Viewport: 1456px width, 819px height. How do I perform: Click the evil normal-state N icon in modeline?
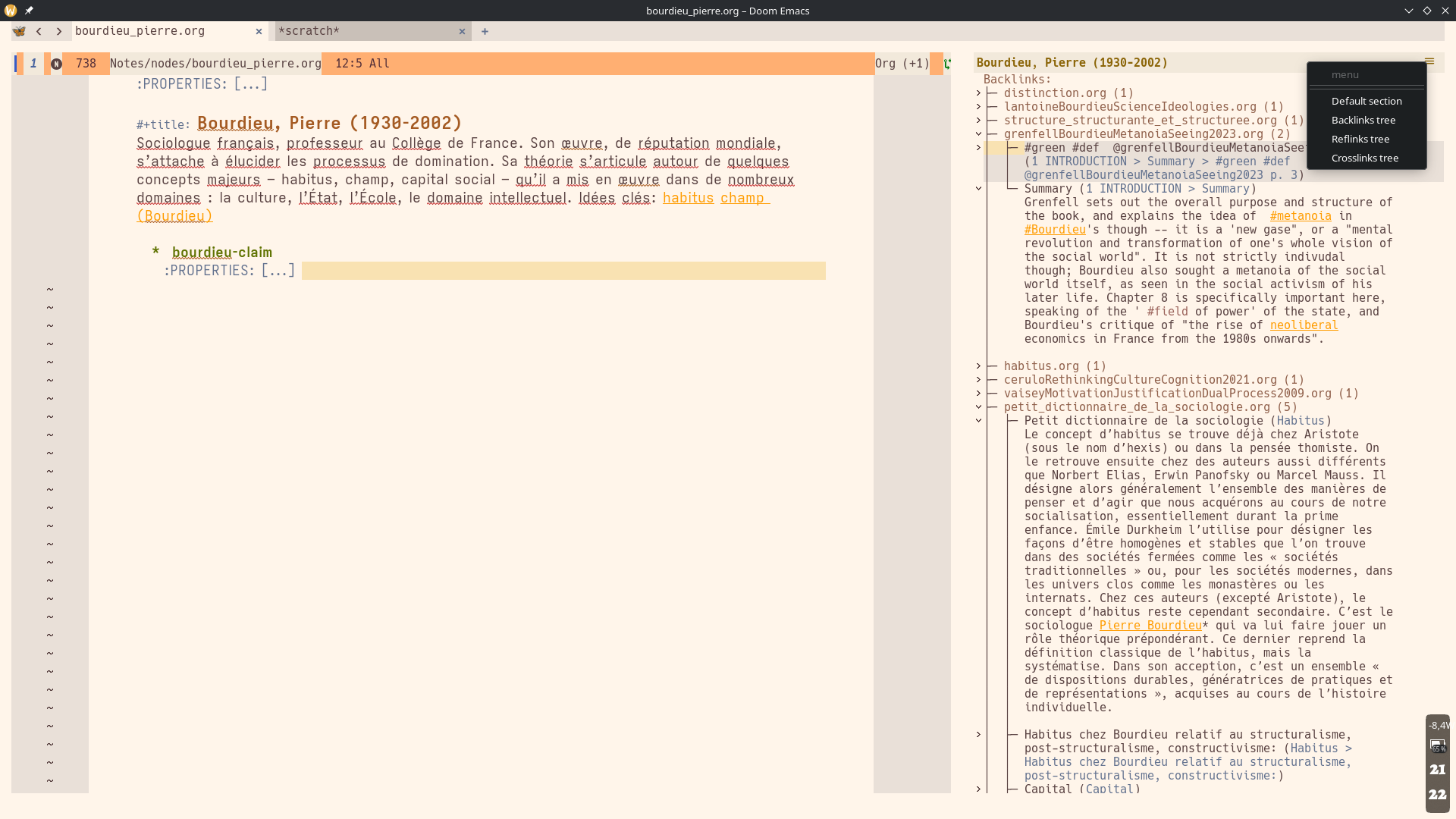pyautogui.click(x=56, y=64)
